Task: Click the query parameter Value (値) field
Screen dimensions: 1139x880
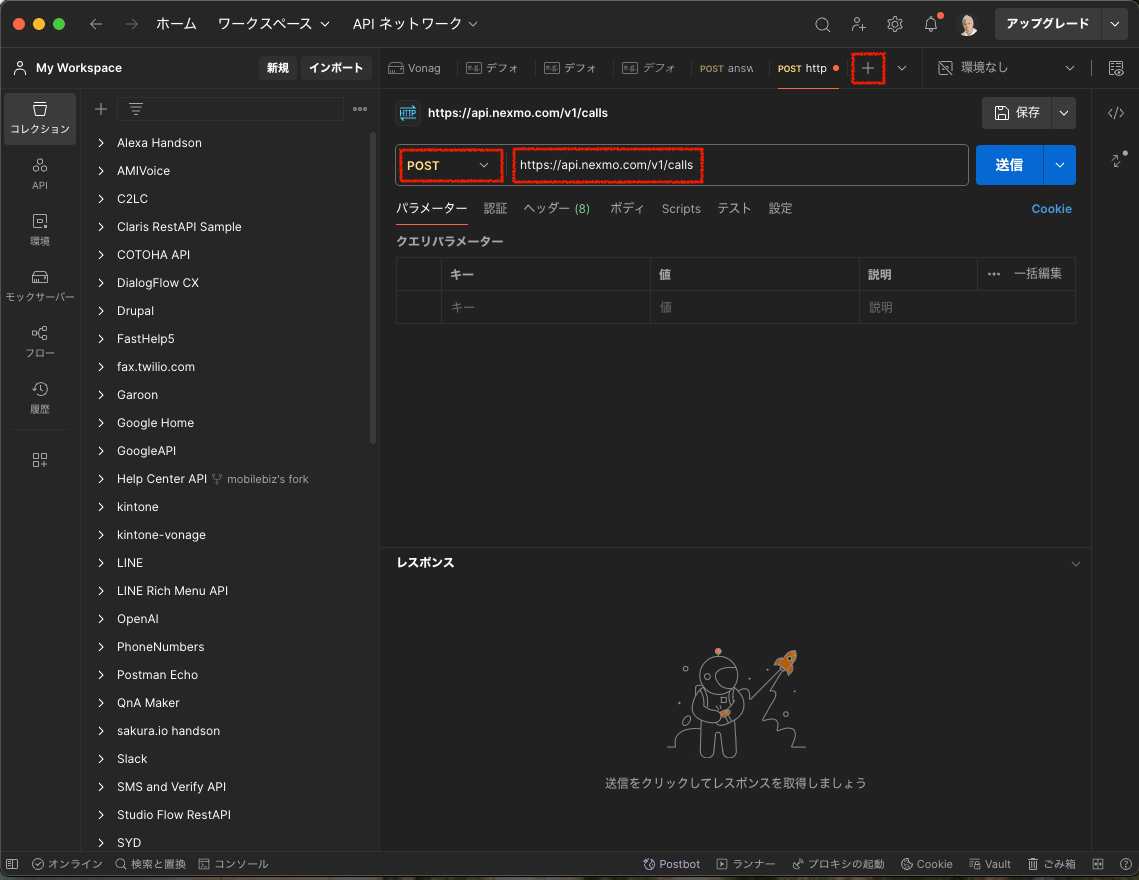Action: [754, 307]
